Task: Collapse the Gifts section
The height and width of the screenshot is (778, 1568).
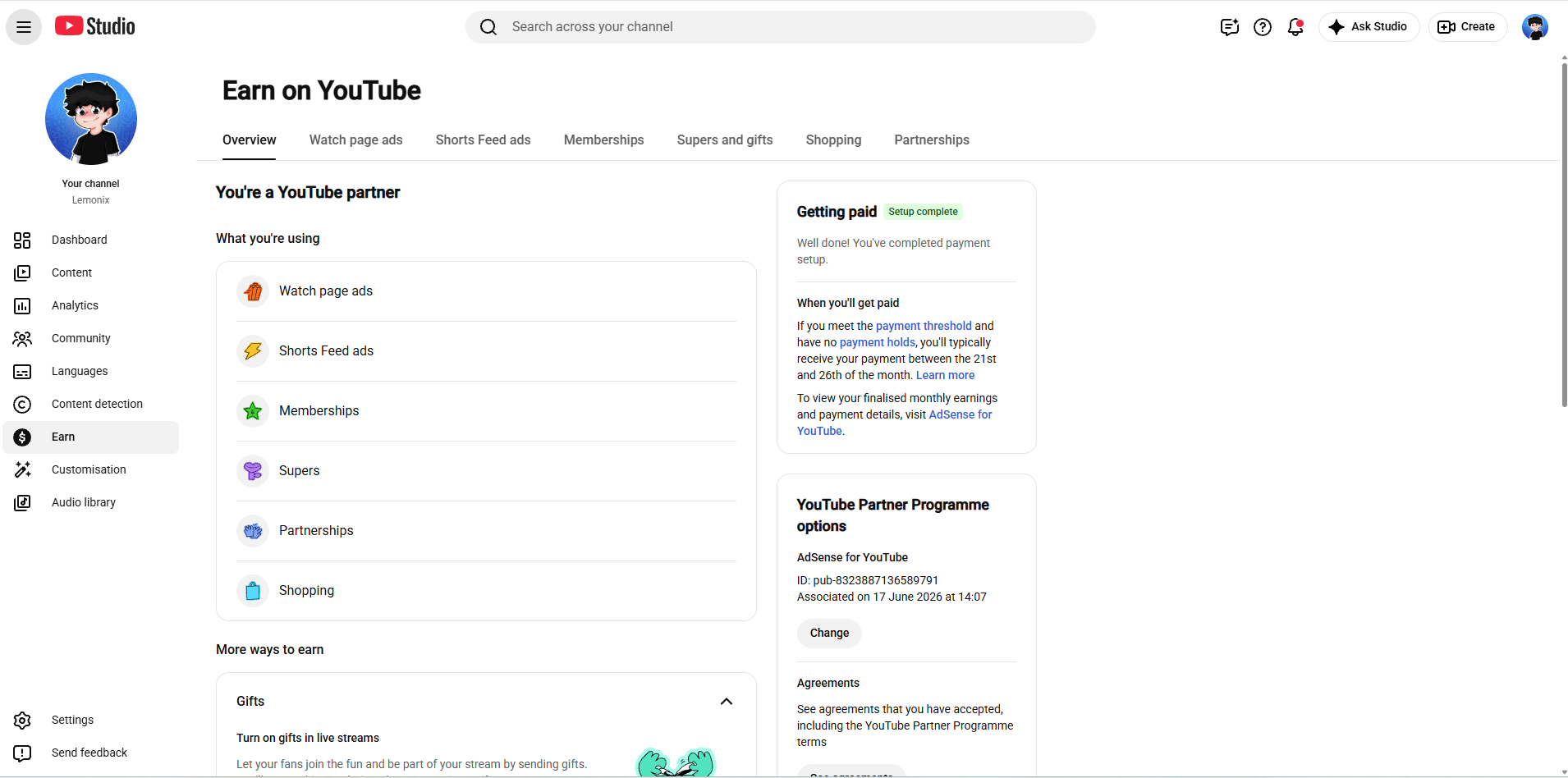Action: (727, 701)
